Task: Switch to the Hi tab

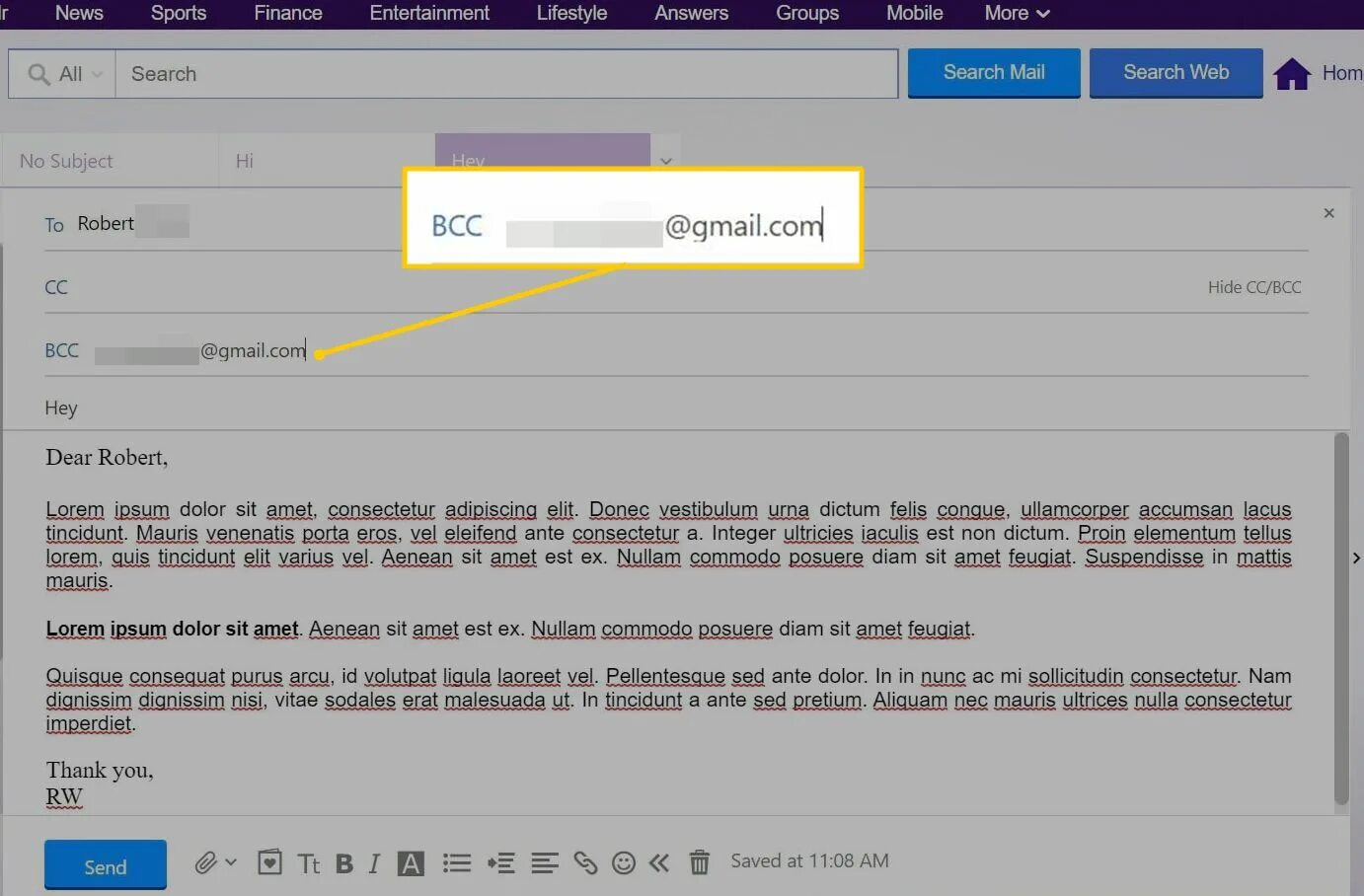Action: click(x=326, y=161)
